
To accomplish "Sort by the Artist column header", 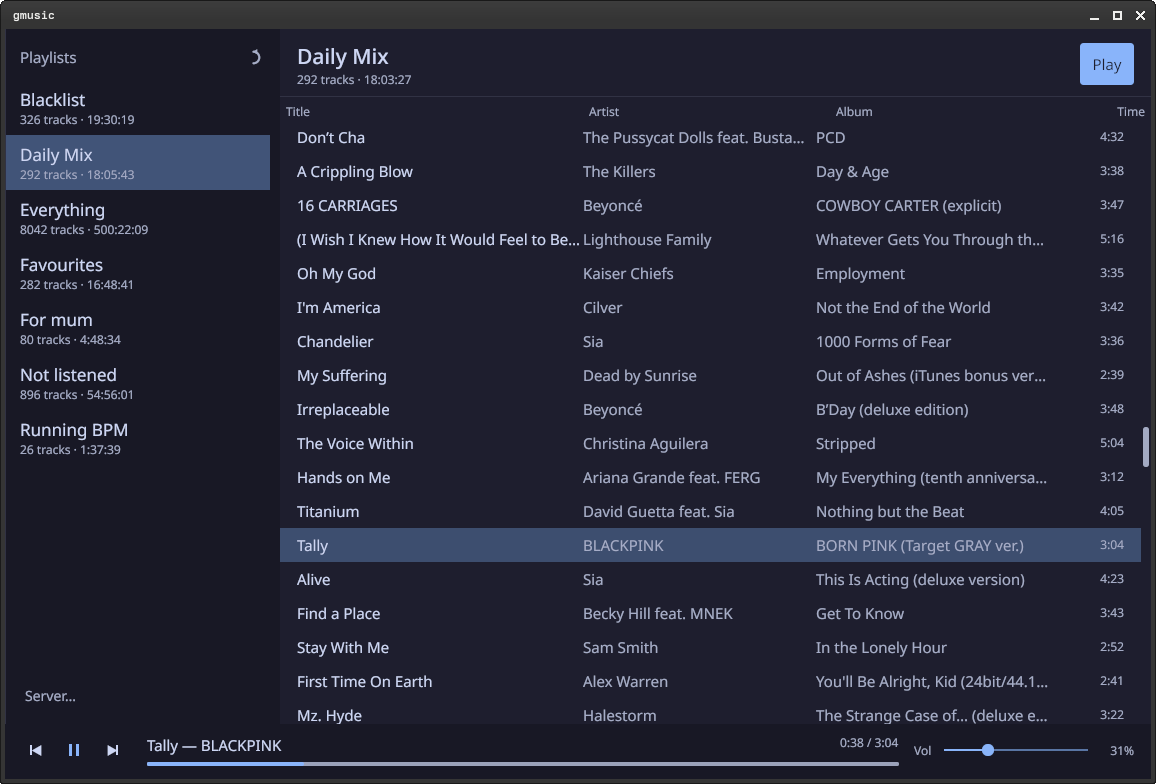I will (x=603, y=111).
